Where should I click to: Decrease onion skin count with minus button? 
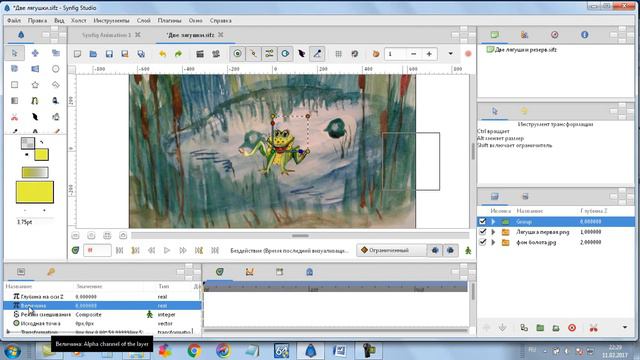pos(413,54)
